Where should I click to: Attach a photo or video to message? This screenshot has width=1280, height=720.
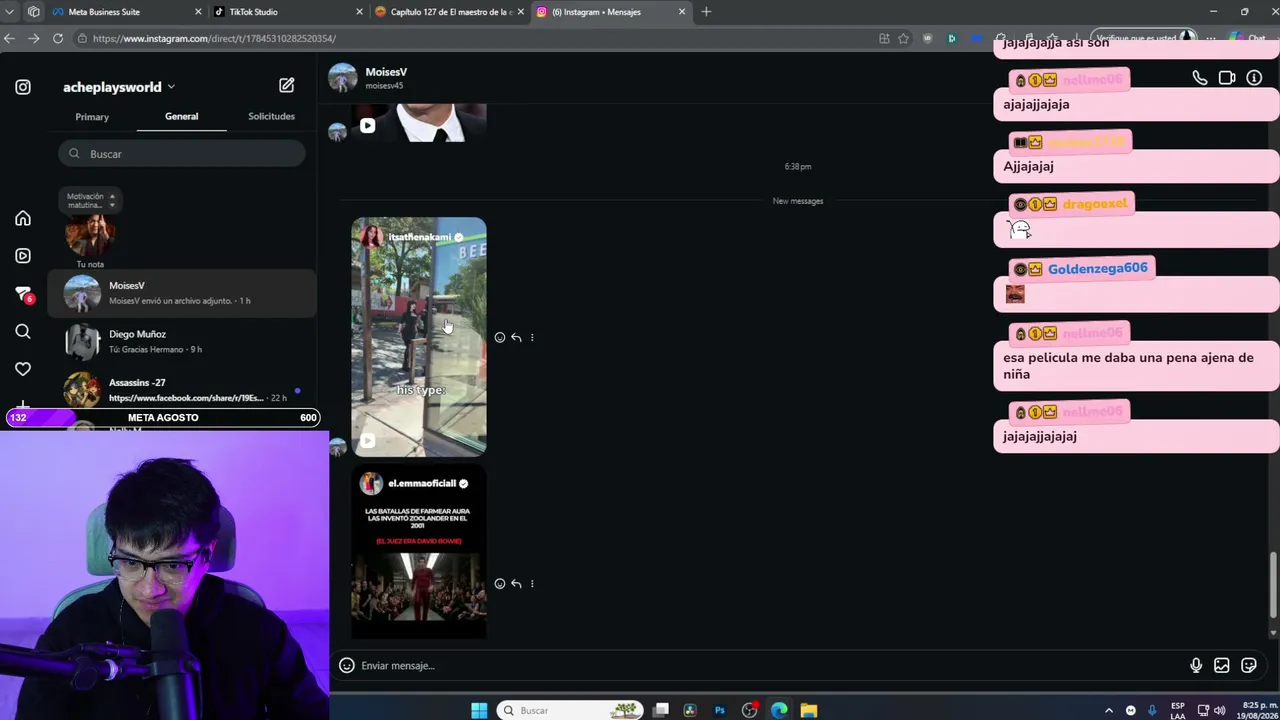[x=1222, y=666]
